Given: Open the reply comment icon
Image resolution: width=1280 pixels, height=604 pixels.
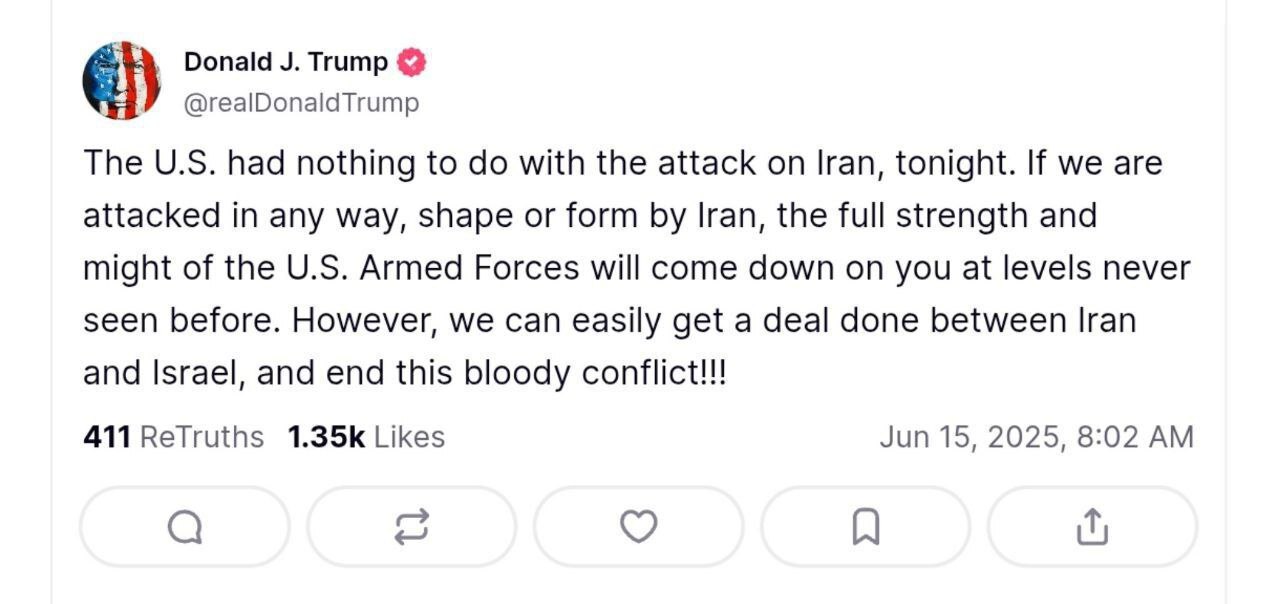Looking at the screenshot, I should coord(185,527).
